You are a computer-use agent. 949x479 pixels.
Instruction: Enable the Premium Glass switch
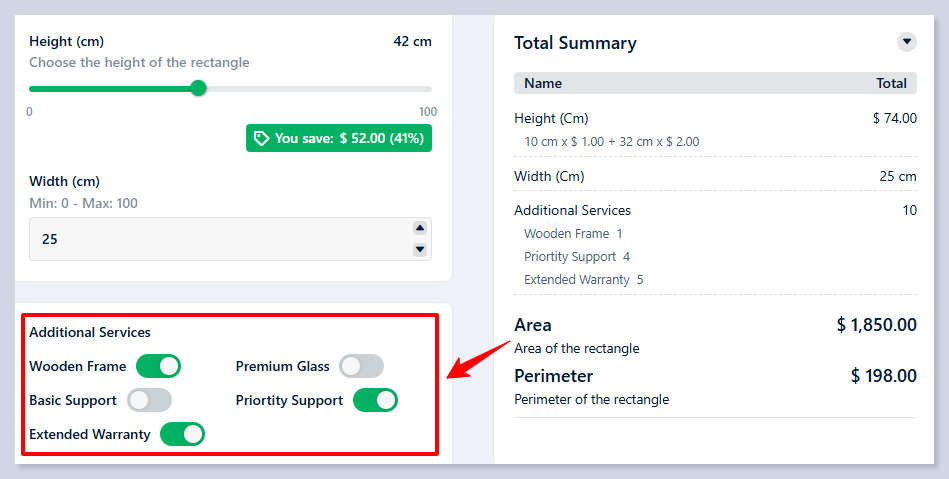point(361,366)
